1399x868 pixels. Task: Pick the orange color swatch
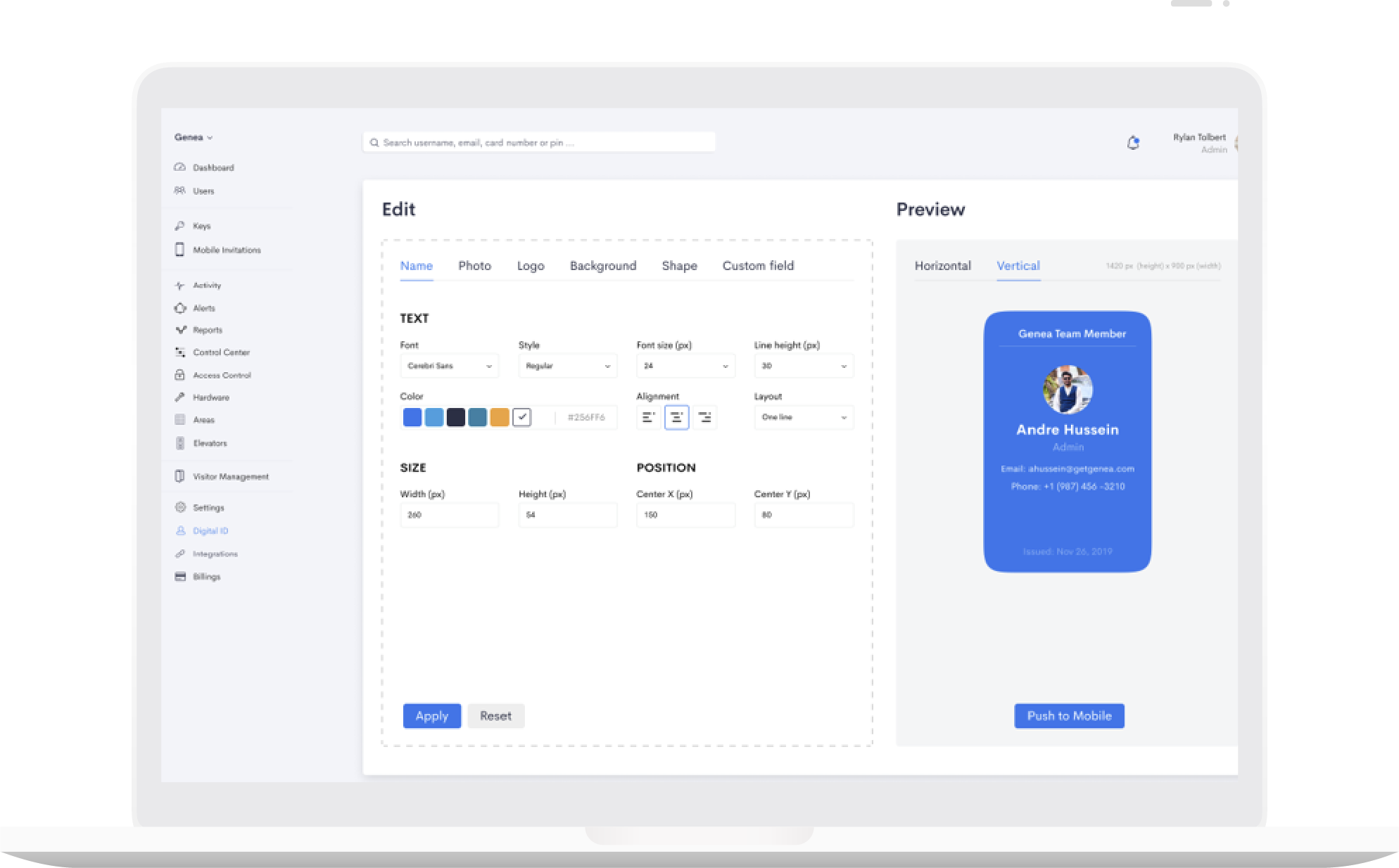[499, 417]
